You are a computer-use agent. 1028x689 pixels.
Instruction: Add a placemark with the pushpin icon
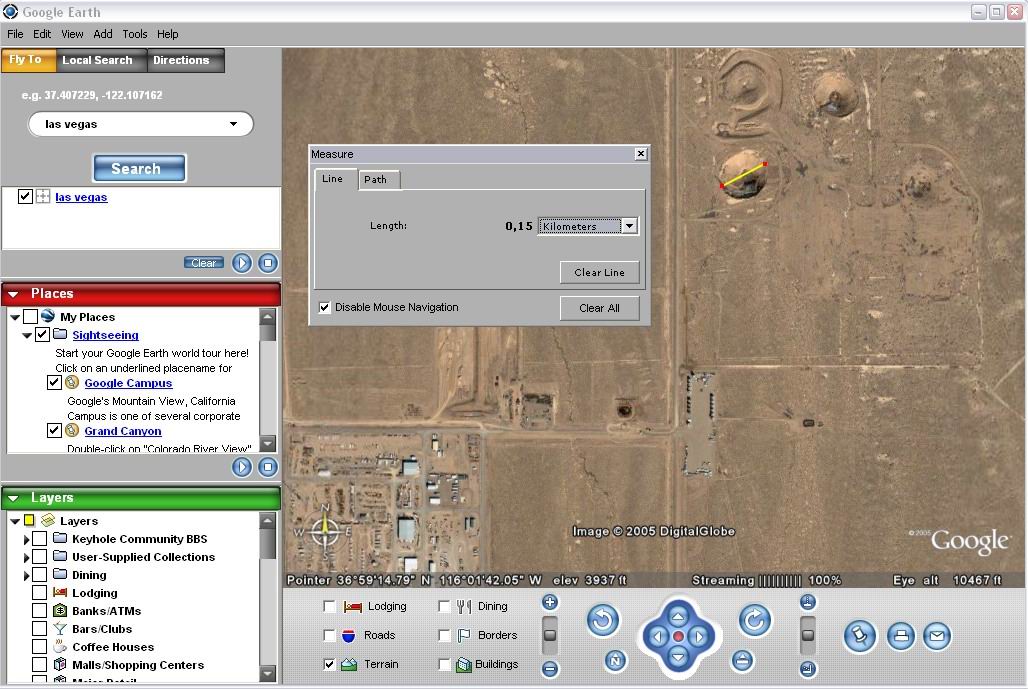pyautogui.click(x=860, y=635)
